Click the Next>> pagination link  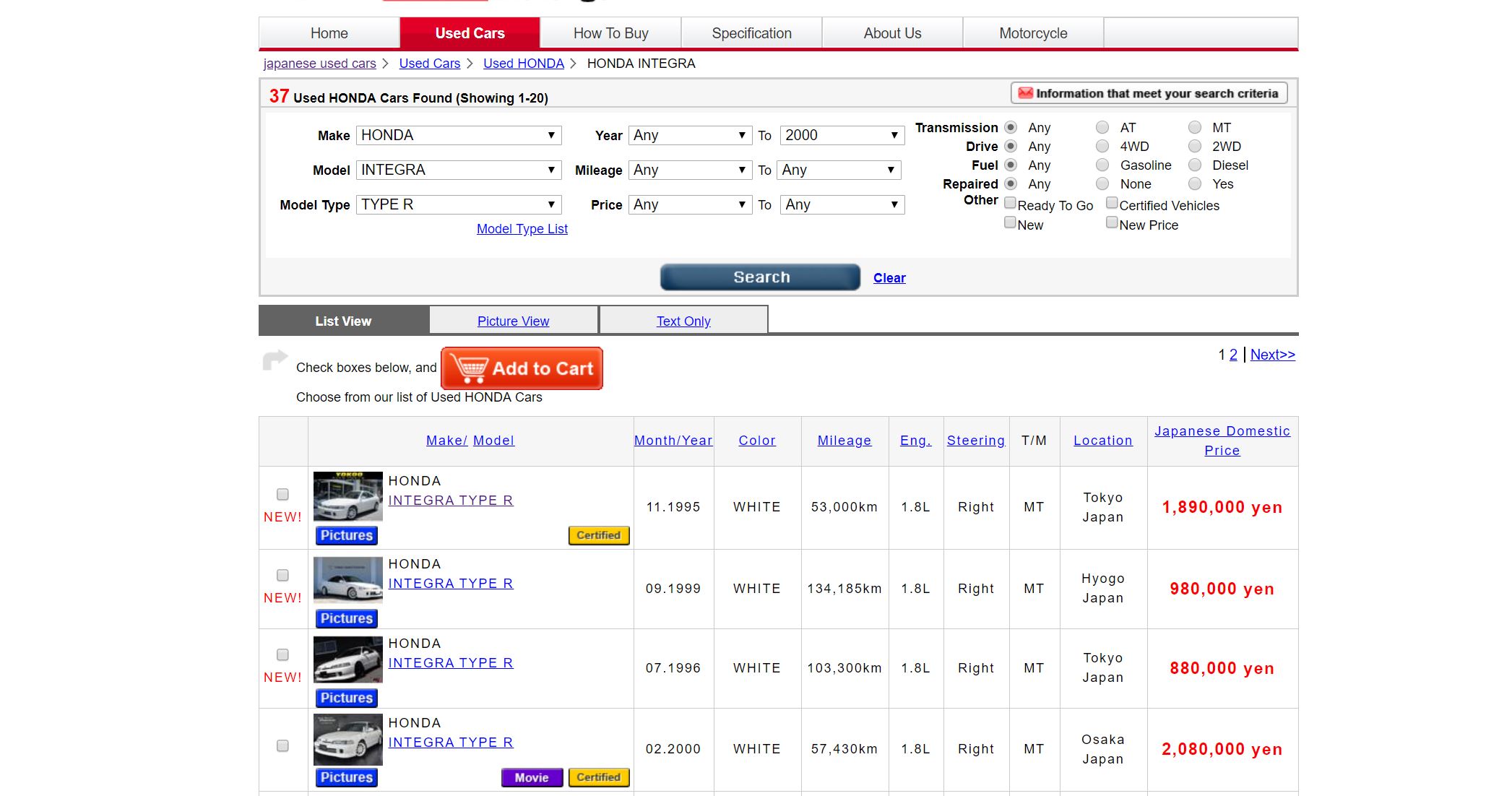(1273, 355)
